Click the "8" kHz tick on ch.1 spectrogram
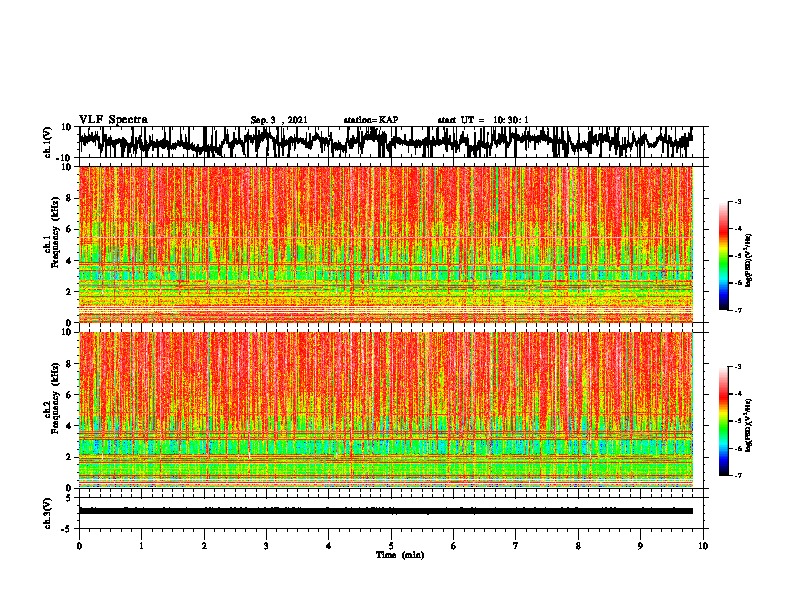This screenshot has height=612, width=792. 70,198
